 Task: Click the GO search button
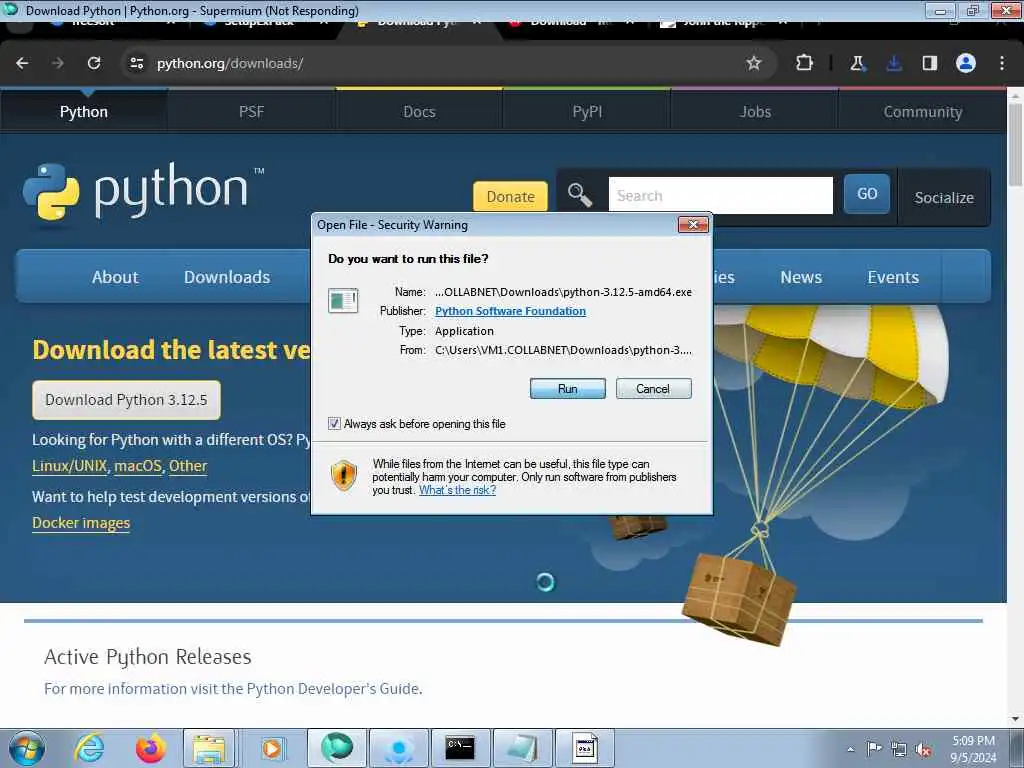click(x=867, y=194)
